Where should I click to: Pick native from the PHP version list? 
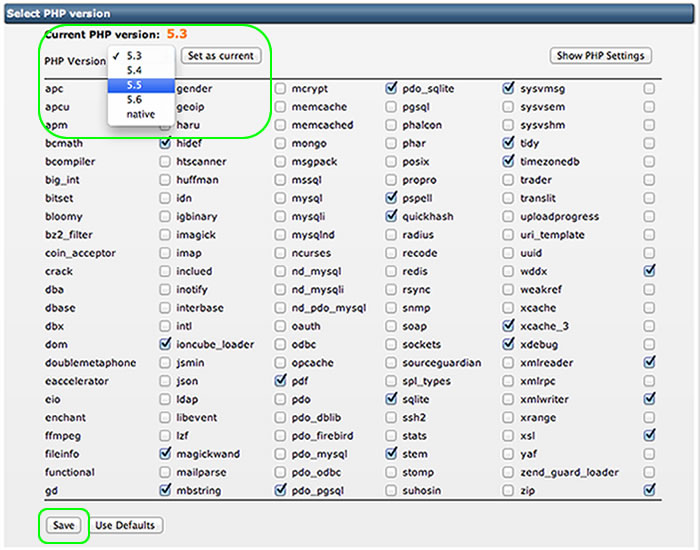140,115
